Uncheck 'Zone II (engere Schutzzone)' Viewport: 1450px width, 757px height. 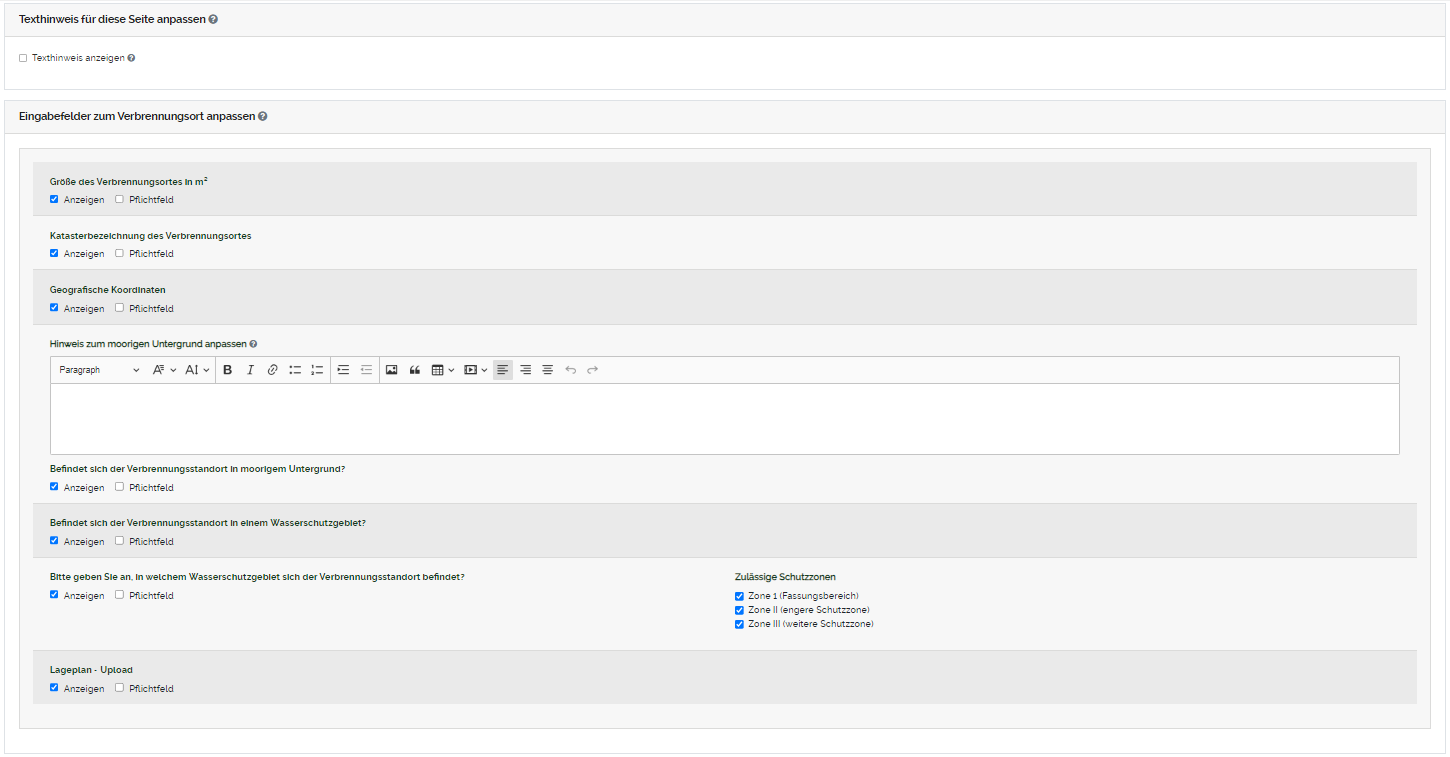click(739, 610)
